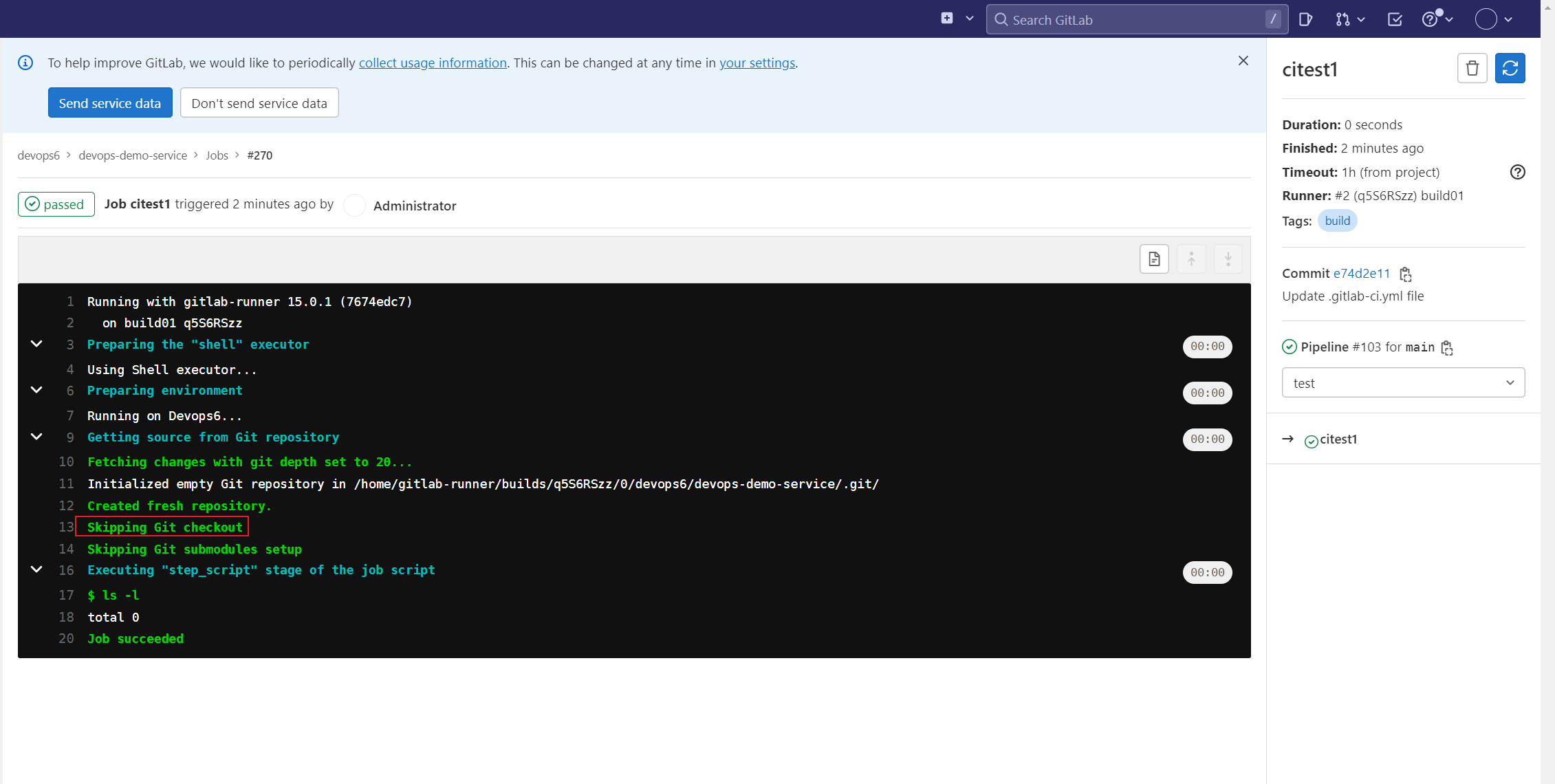Dismiss the usage information banner
Screen dimensions: 1555x784
point(1243,61)
